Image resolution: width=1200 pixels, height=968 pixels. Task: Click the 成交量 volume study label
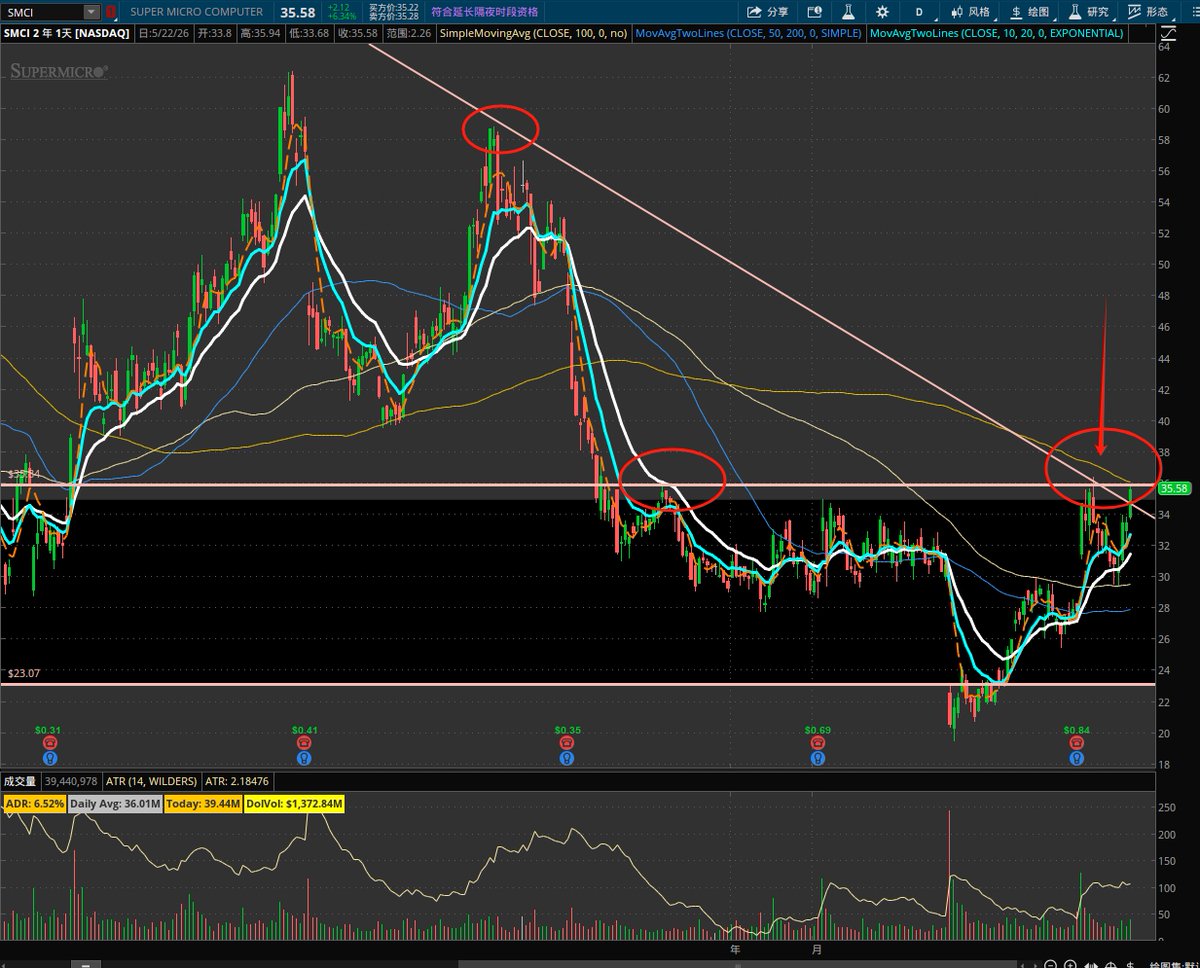(19, 781)
